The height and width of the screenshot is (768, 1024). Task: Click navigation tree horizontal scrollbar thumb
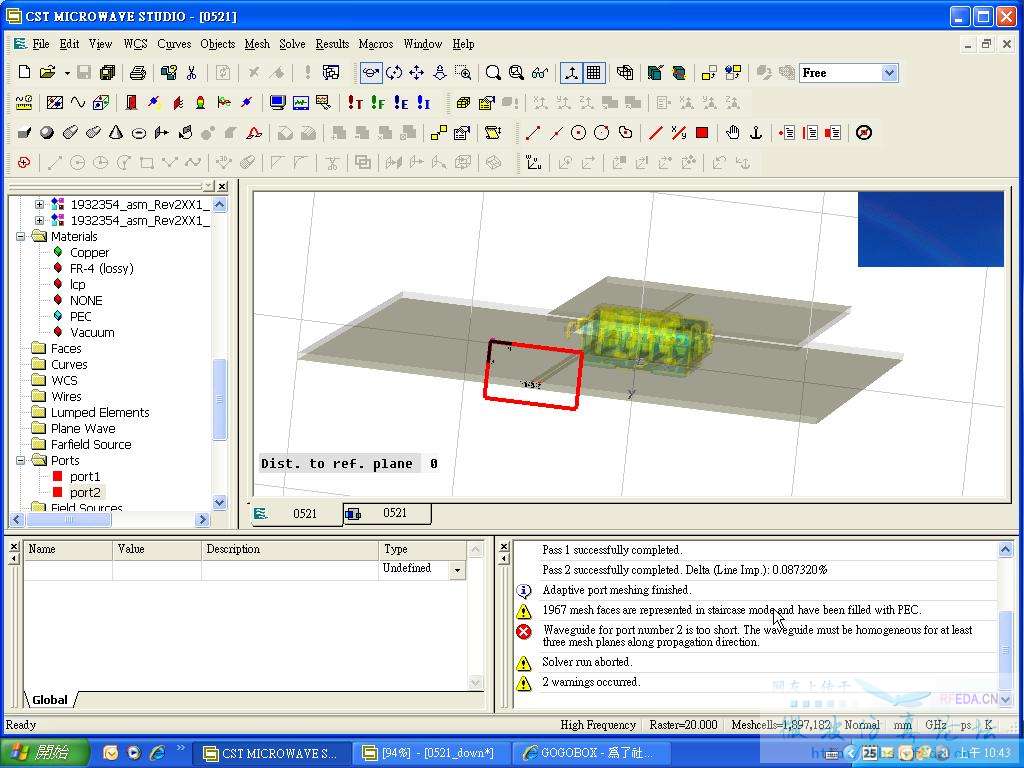(x=69, y=520)
